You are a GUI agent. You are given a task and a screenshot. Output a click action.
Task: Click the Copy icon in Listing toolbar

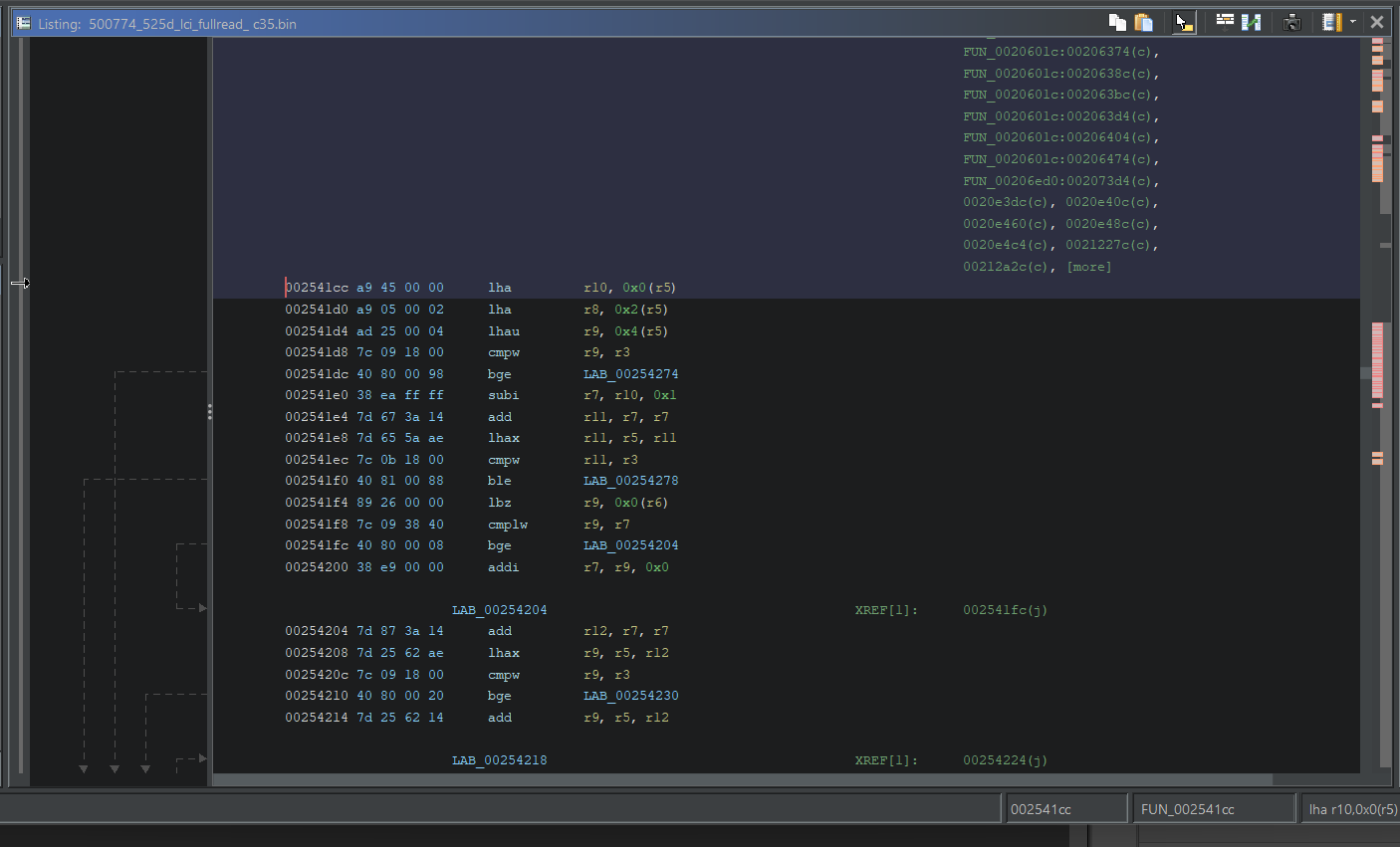coord(1117,22)
